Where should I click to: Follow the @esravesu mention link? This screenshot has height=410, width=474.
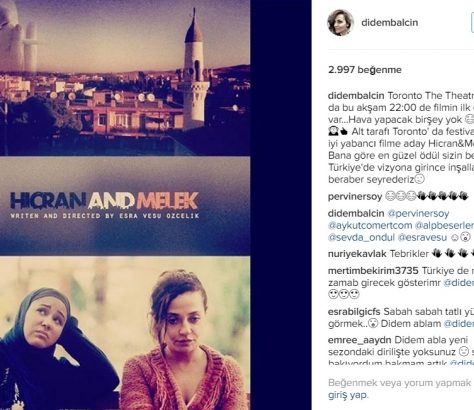pyautogui.click(x=422, y=237)
